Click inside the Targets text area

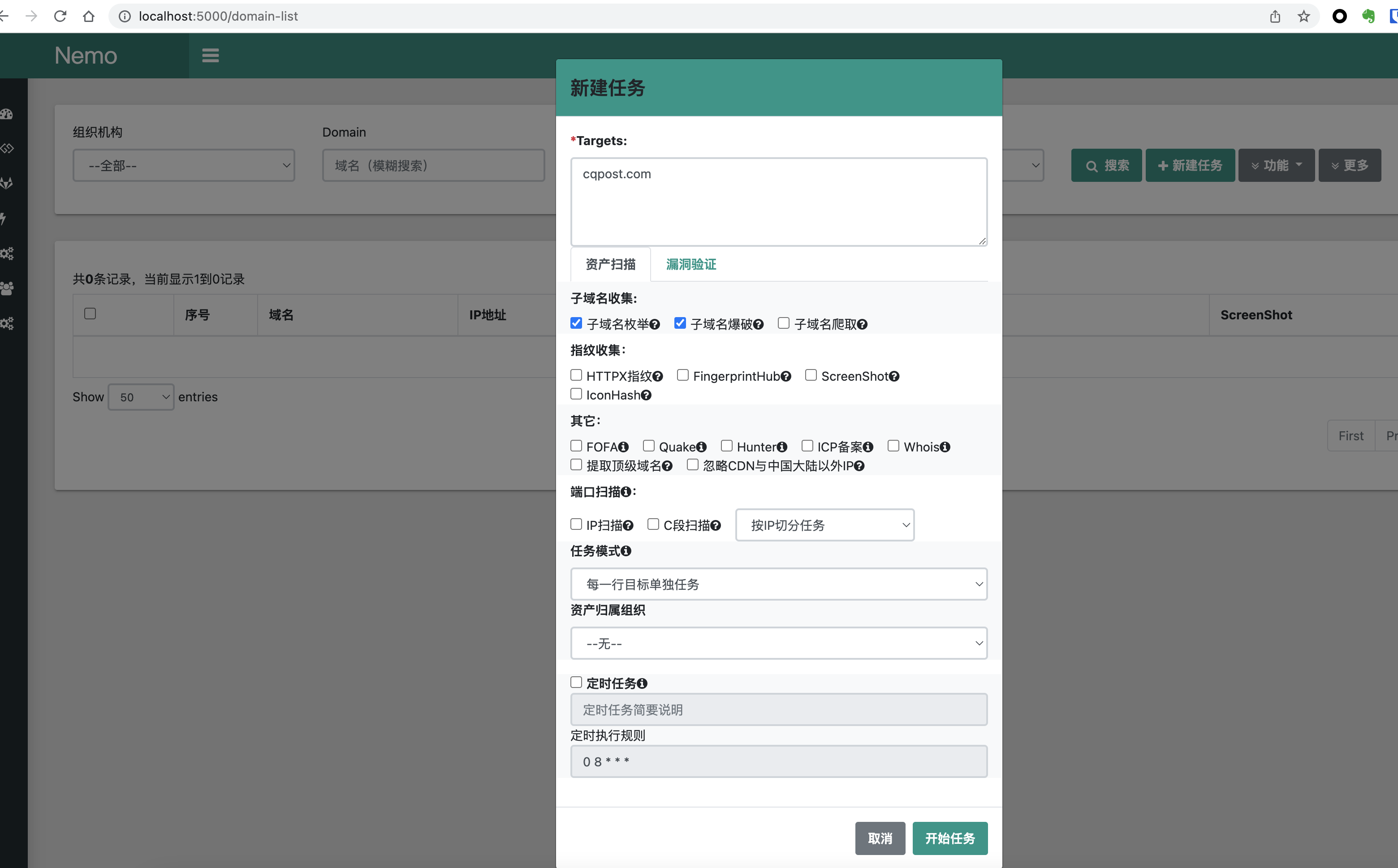[778, 201]
